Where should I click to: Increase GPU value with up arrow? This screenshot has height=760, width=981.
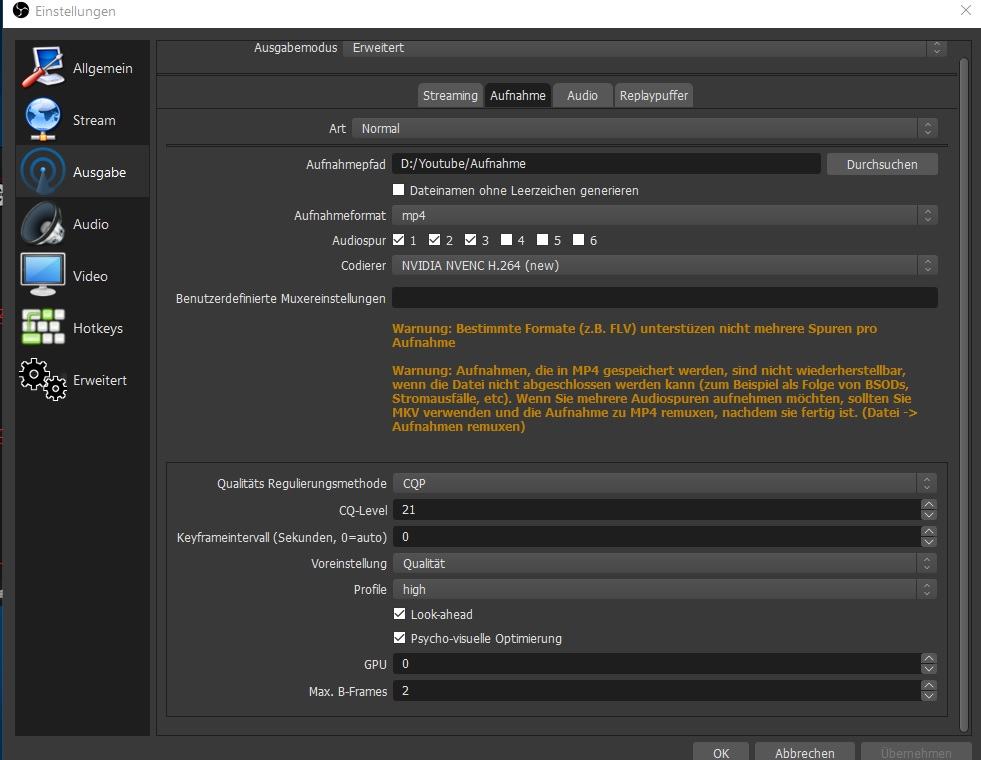[928, 658]
